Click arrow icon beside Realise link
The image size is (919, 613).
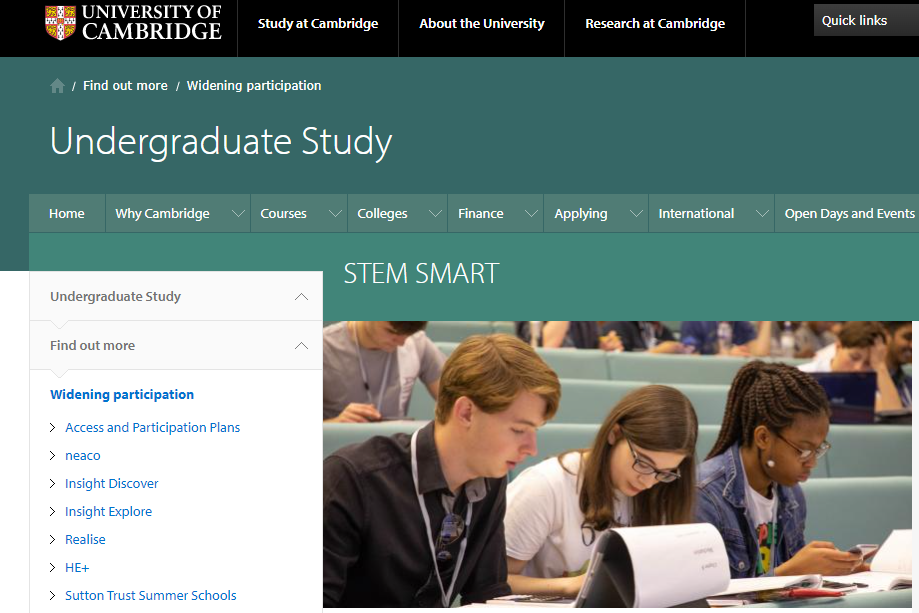tap(53, 539)
